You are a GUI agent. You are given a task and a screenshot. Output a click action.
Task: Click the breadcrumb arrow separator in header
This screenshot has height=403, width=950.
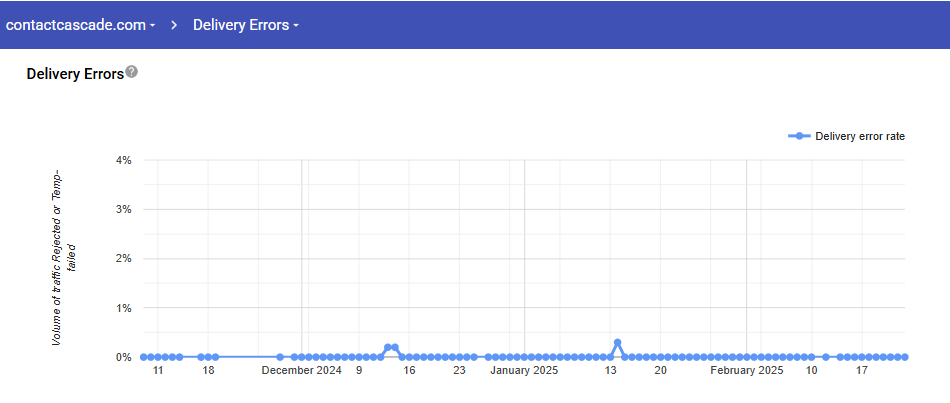pos(174,25)
